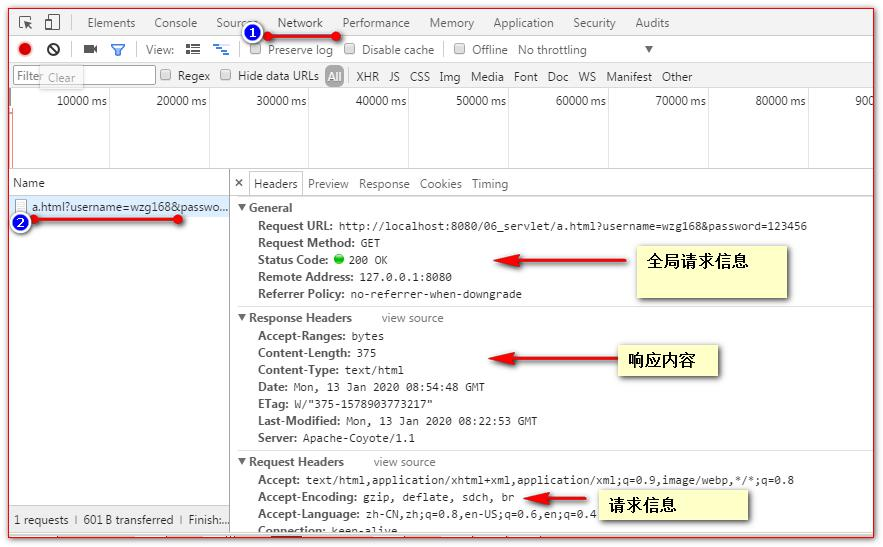Filter requests by Media type
This screenshot has height=547, width=883.
(487, 76)
